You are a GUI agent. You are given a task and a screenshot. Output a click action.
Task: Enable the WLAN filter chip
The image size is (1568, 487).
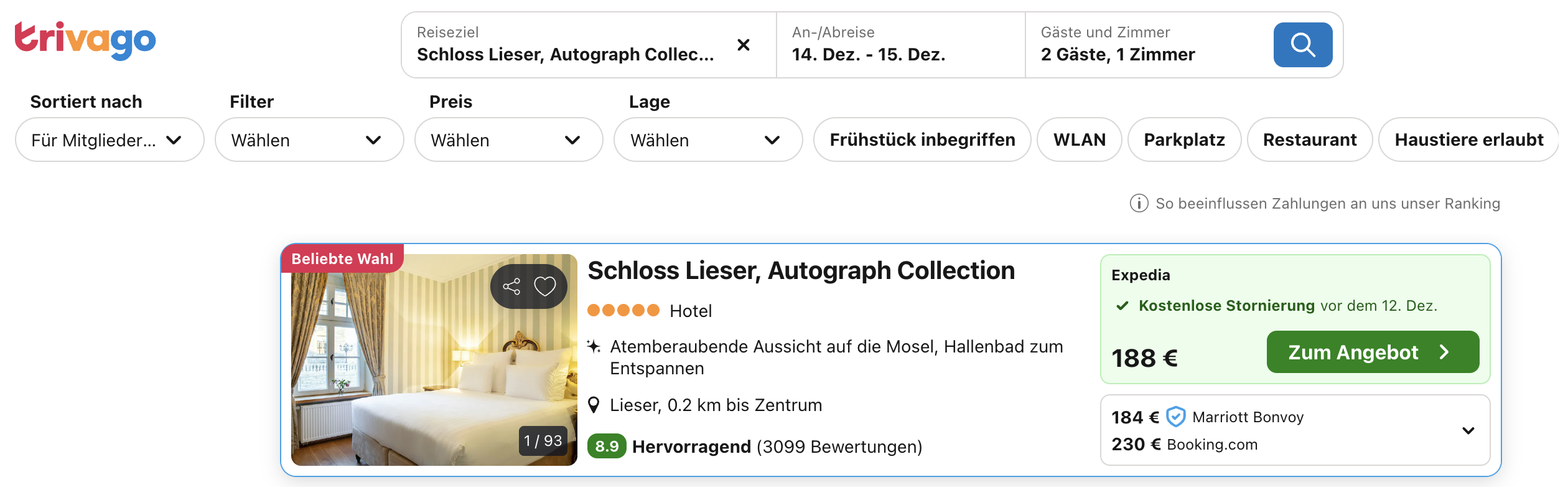tap(1079, 139)
